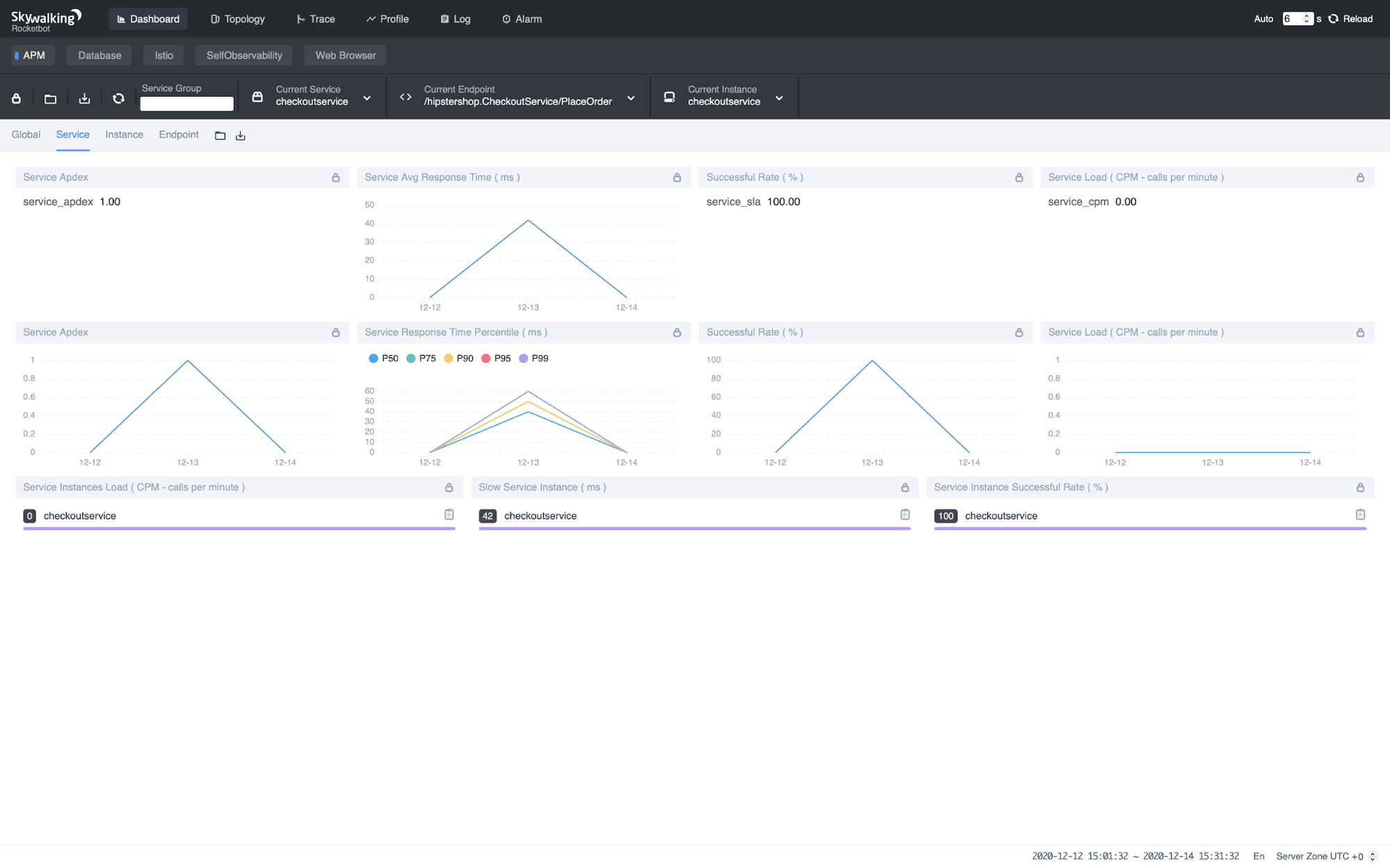Click the Service Group input field
This screenshot has width=1390, height=868.
pyautogui.click(x=186, y=104)
